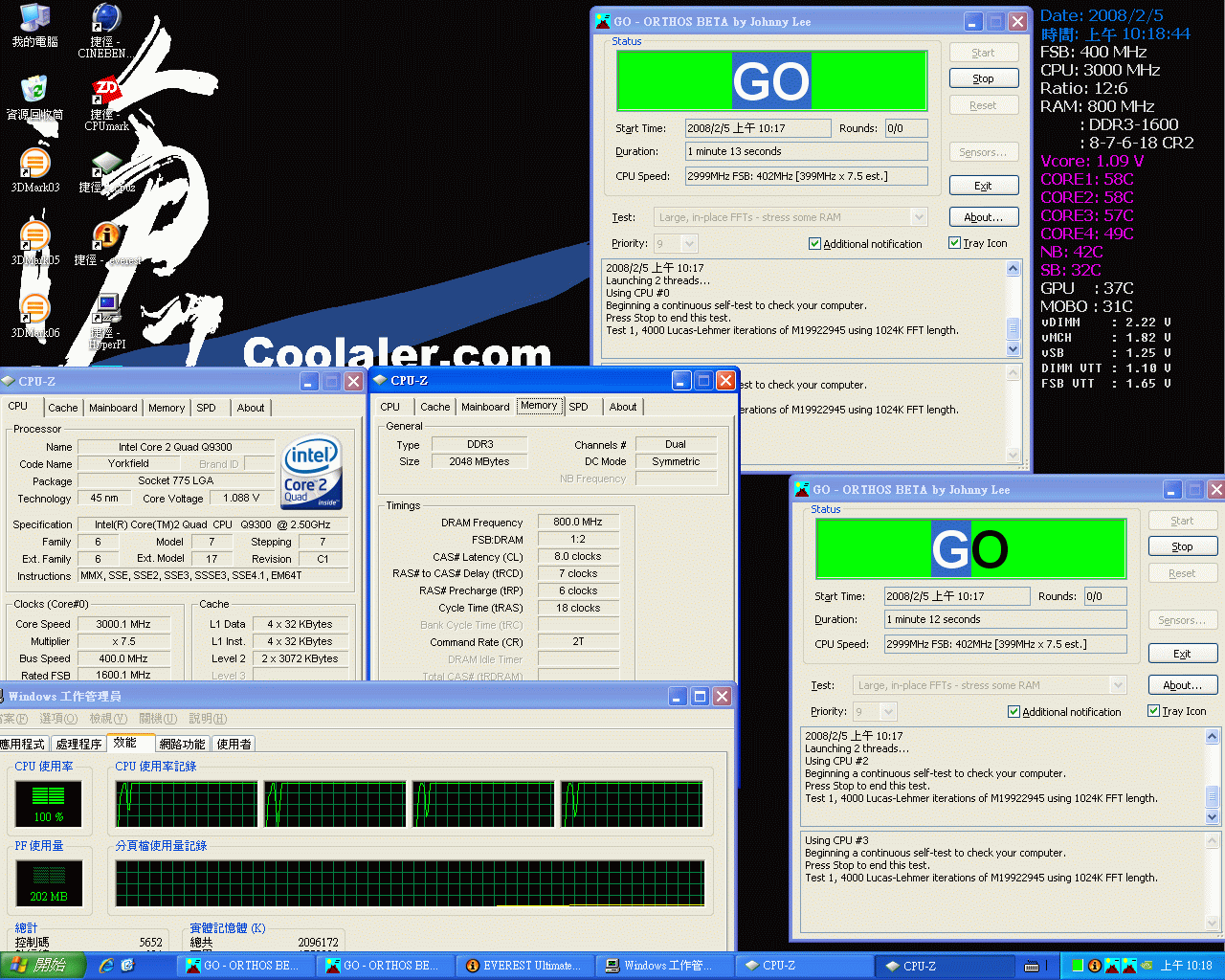Click the CPU 使用率 100% gauge
1225x980 pixels.
49,804
